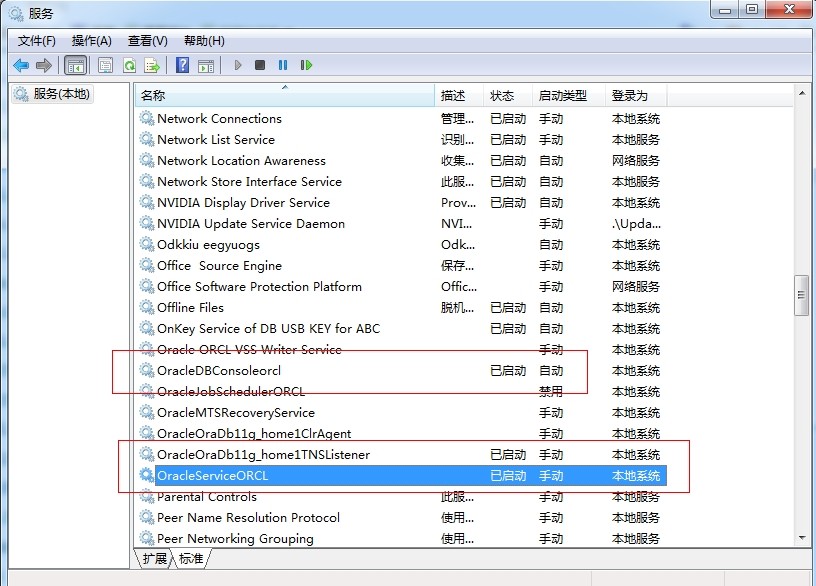Export list using the toolbar icon
Screen dimensions: 816x586
[x=152, y=65]
